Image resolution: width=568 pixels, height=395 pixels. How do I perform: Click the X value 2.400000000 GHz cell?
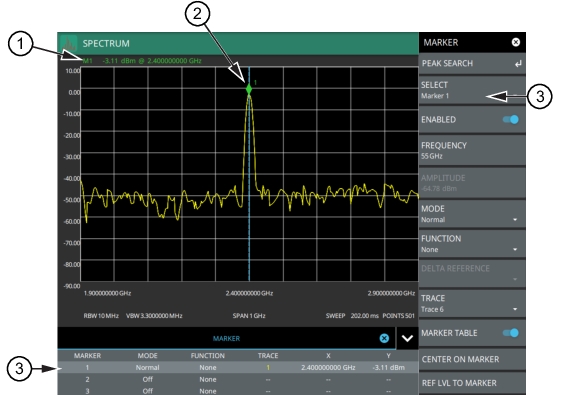tap(328, 367)
